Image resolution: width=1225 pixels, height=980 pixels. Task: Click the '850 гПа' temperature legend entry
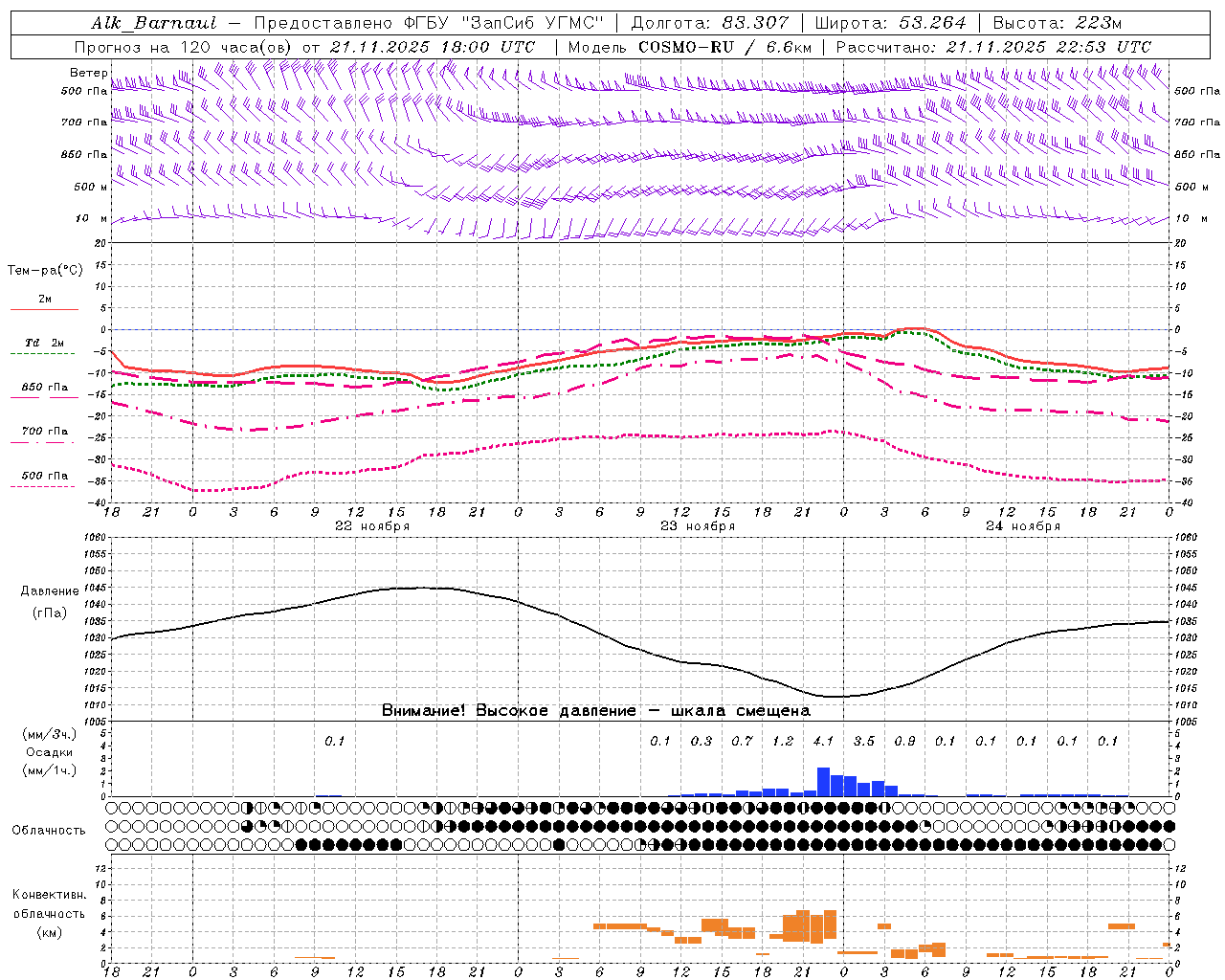tap(45, 388)
